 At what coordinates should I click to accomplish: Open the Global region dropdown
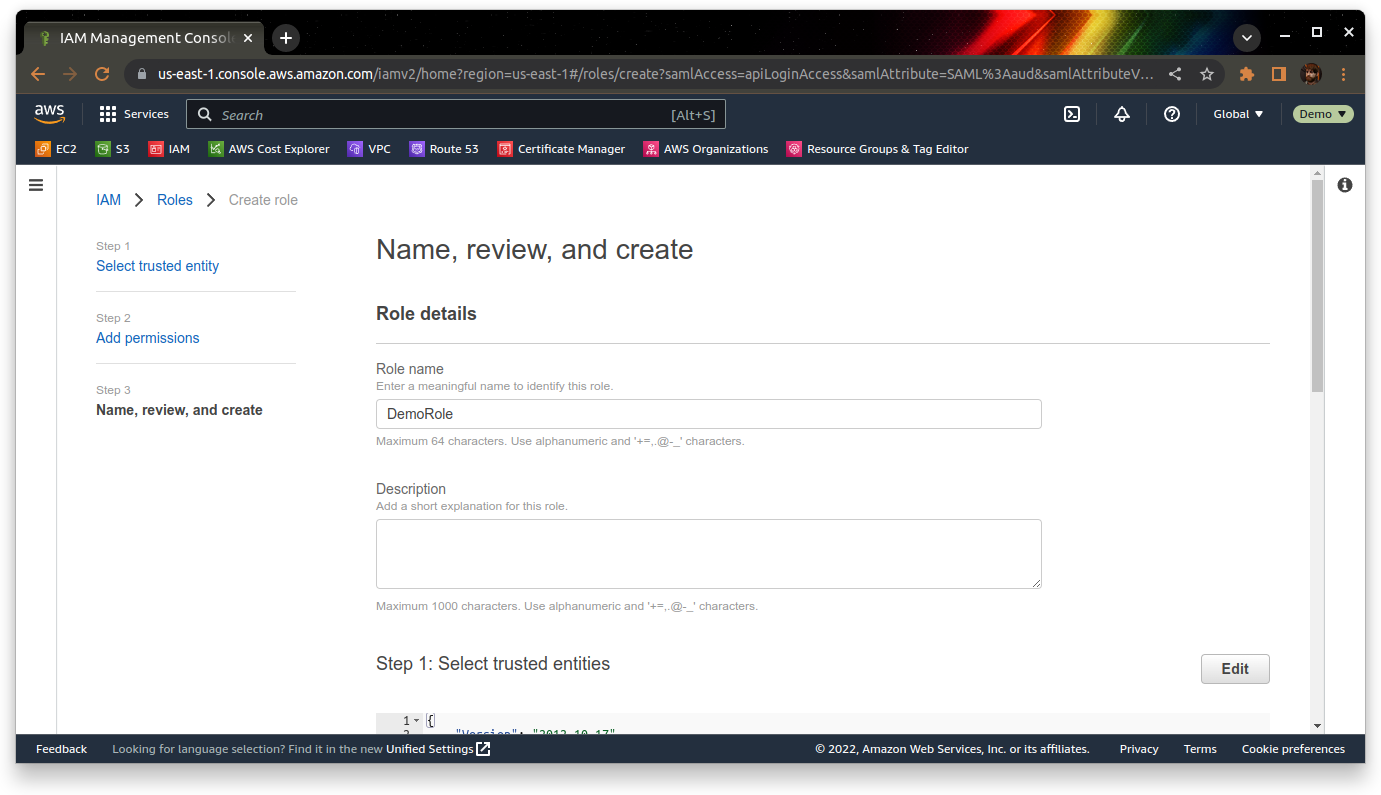click(1238, 114)
